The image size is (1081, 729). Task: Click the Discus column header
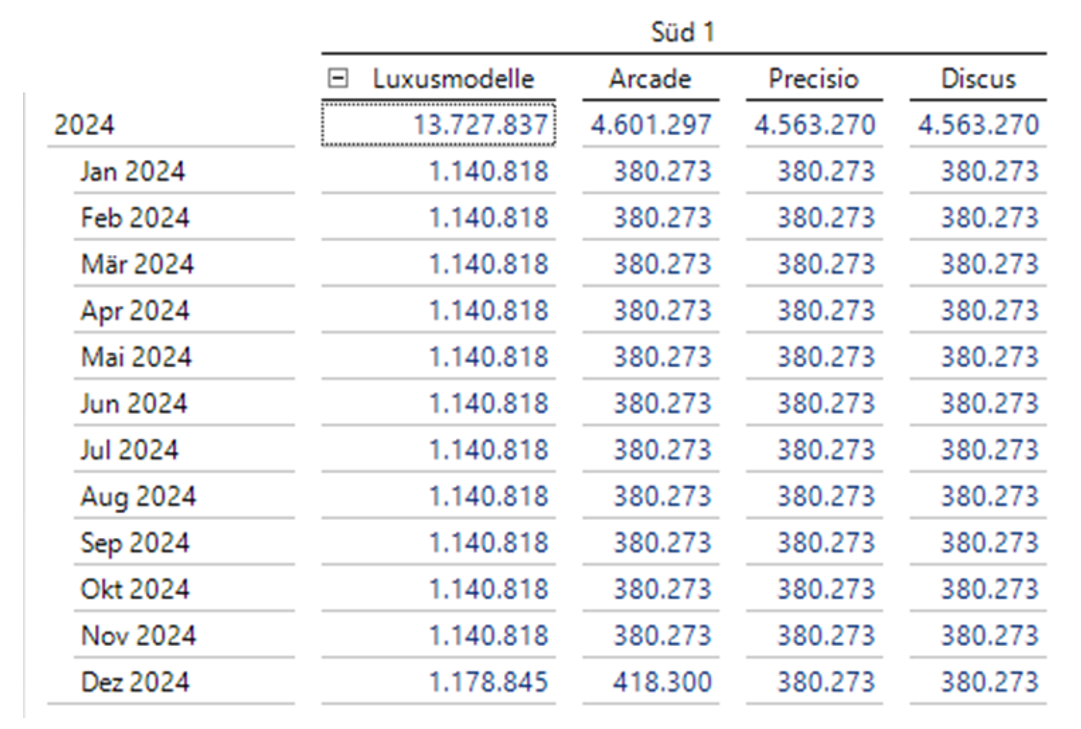click(977, 79)
